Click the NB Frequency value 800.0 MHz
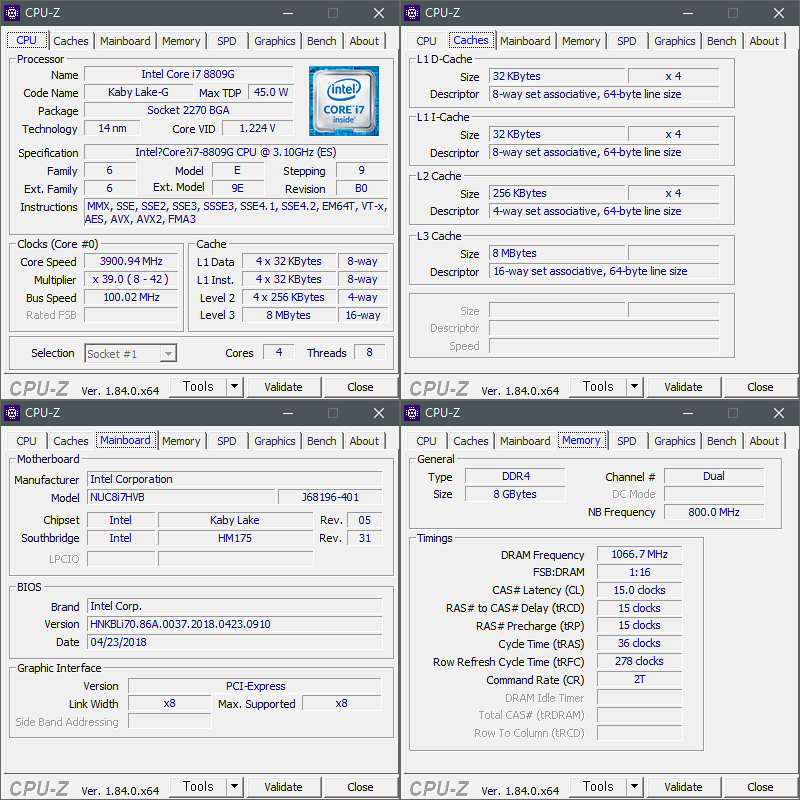This screenshot has width=800, height=800. point(714,512)
